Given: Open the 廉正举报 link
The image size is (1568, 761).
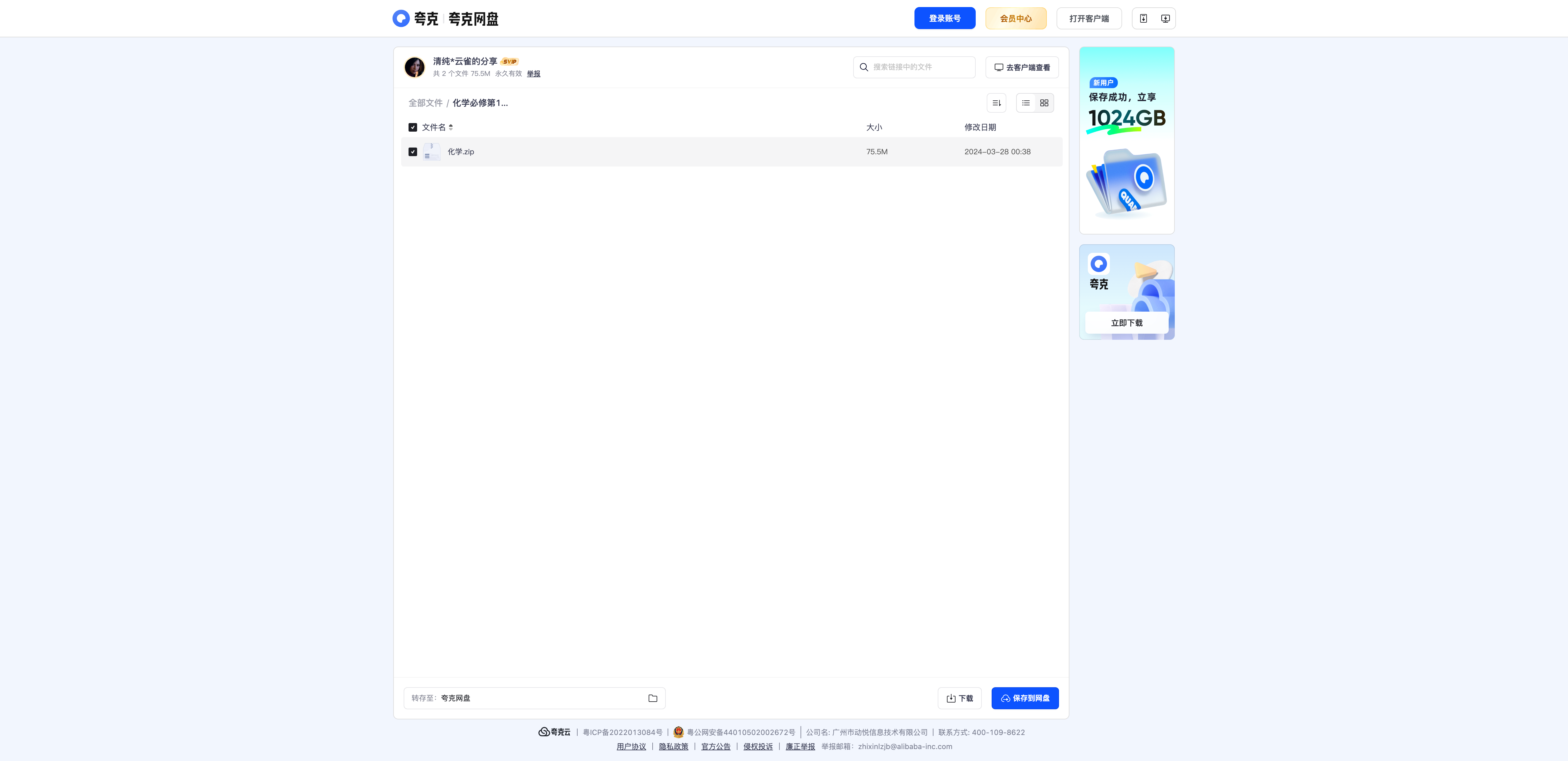Looking at the screenshot, I should [x=801, y=746].
